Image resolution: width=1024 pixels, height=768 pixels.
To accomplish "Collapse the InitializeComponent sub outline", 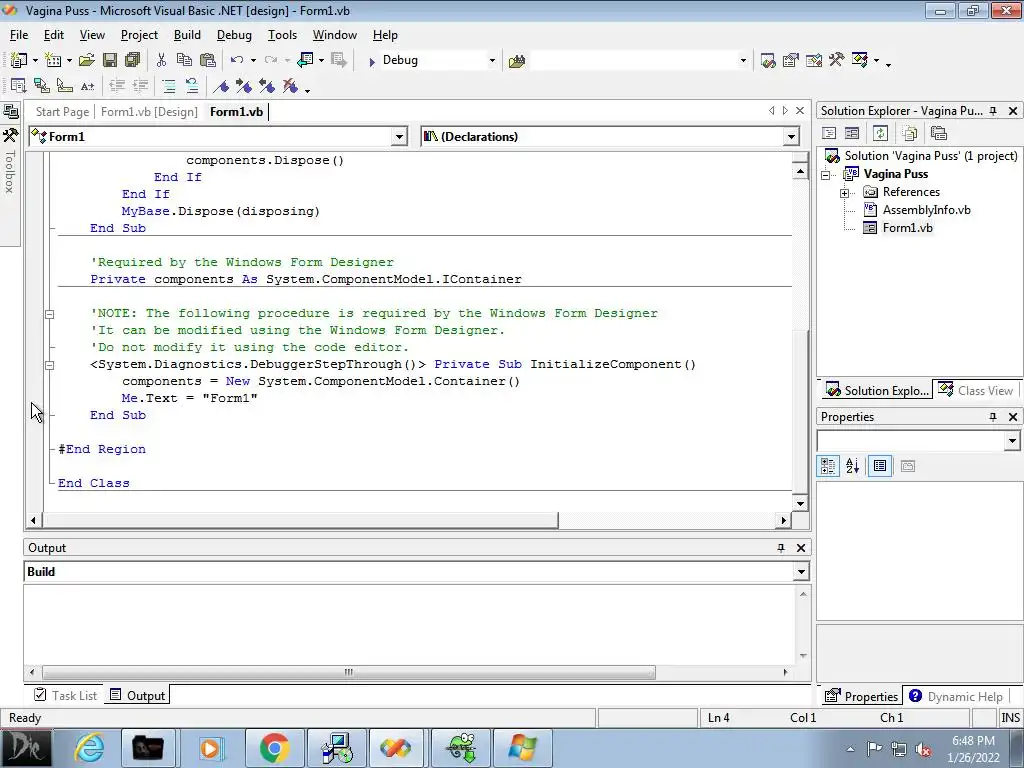I will (x=50, y=365).
